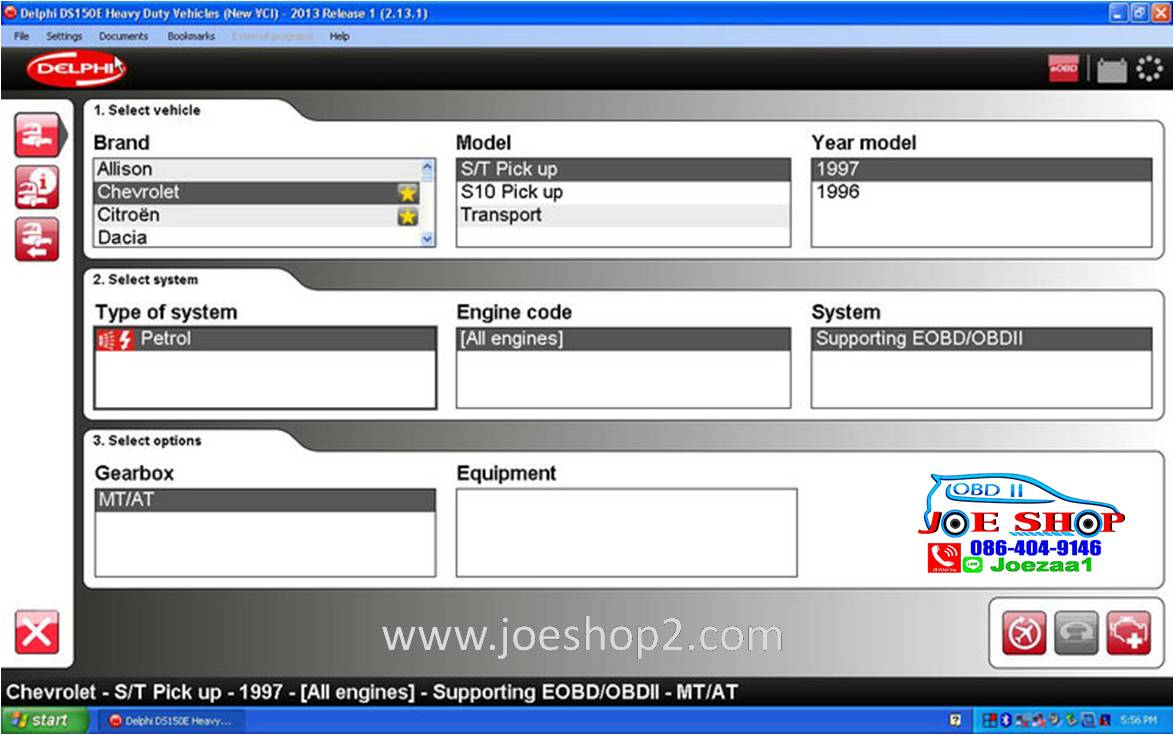The width and height of the screenshot is (1174, 735).
Task: Click the vehicle history icon with left arrow
Action: (36, 239)
